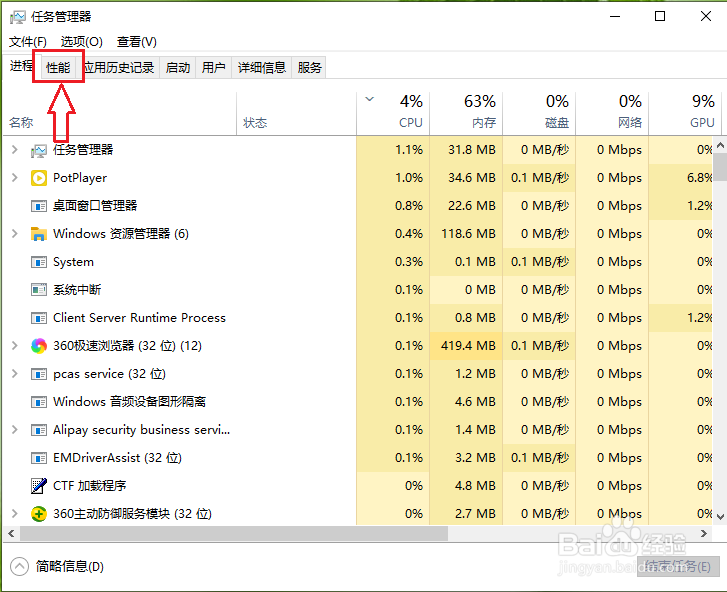Click the horizontal scrollbar right arrow
Image resolution: width=727 pixels, height=592 pixels.
704,534
